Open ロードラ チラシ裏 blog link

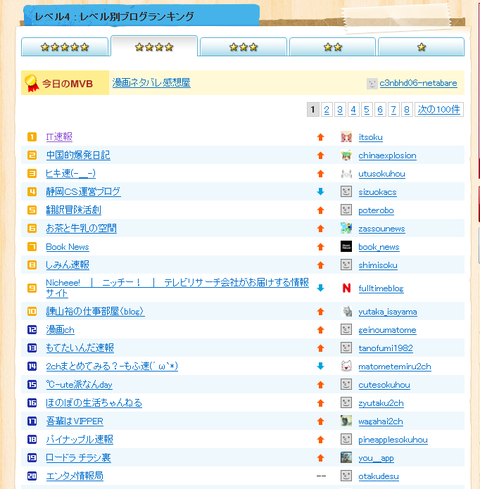click(78, 458)
